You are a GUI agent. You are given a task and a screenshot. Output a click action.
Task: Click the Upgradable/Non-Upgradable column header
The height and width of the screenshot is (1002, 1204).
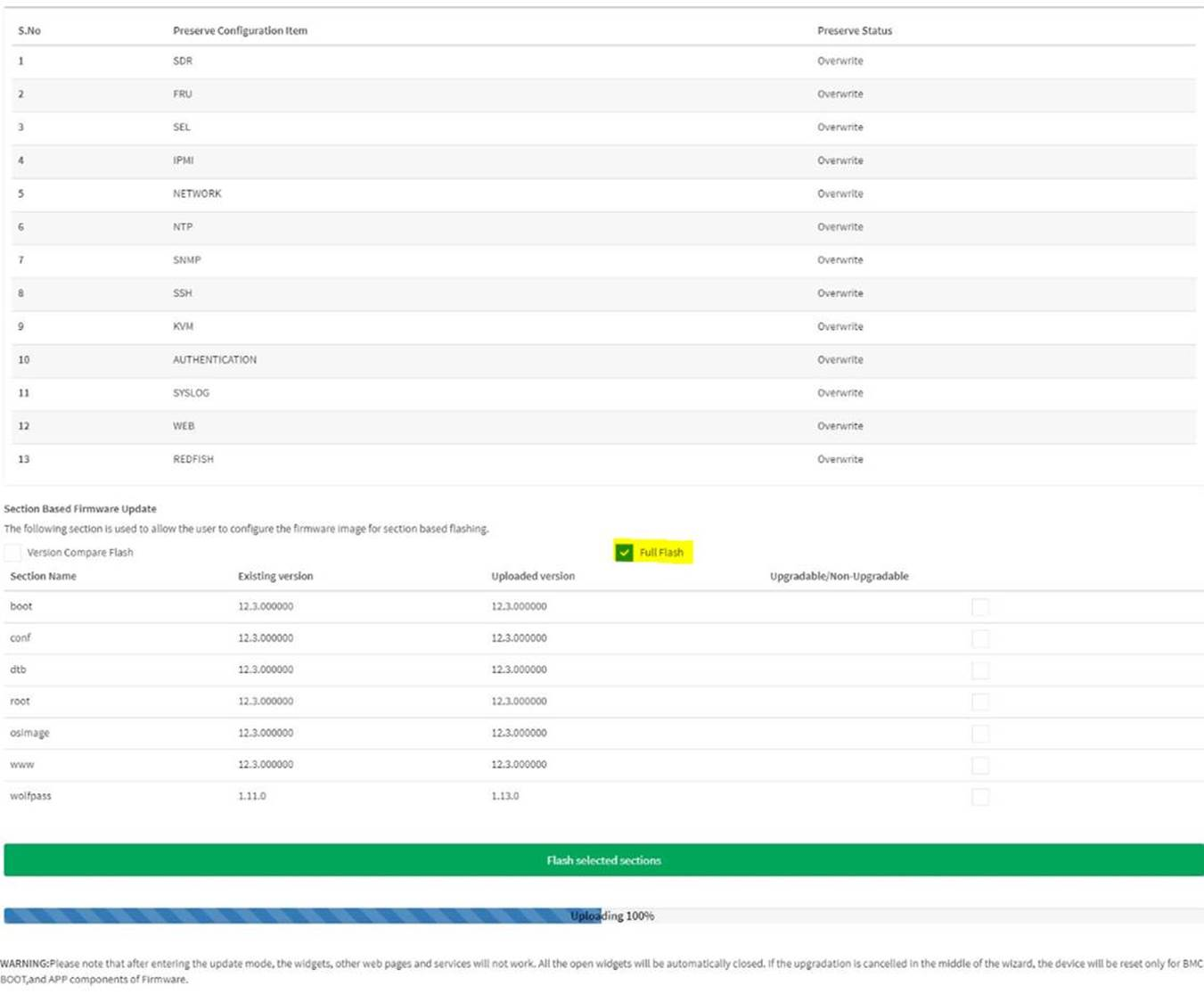click(839, 576)
